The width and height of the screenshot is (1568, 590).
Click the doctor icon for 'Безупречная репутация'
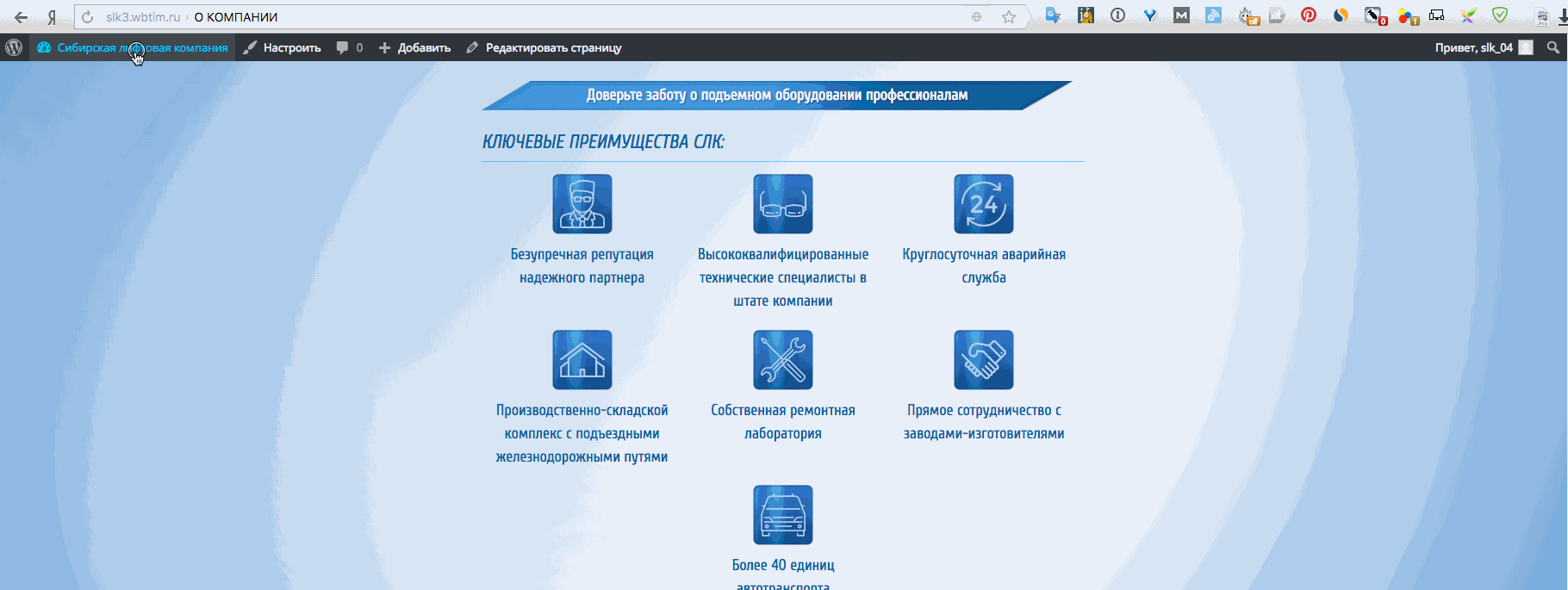tap(582, 204)
